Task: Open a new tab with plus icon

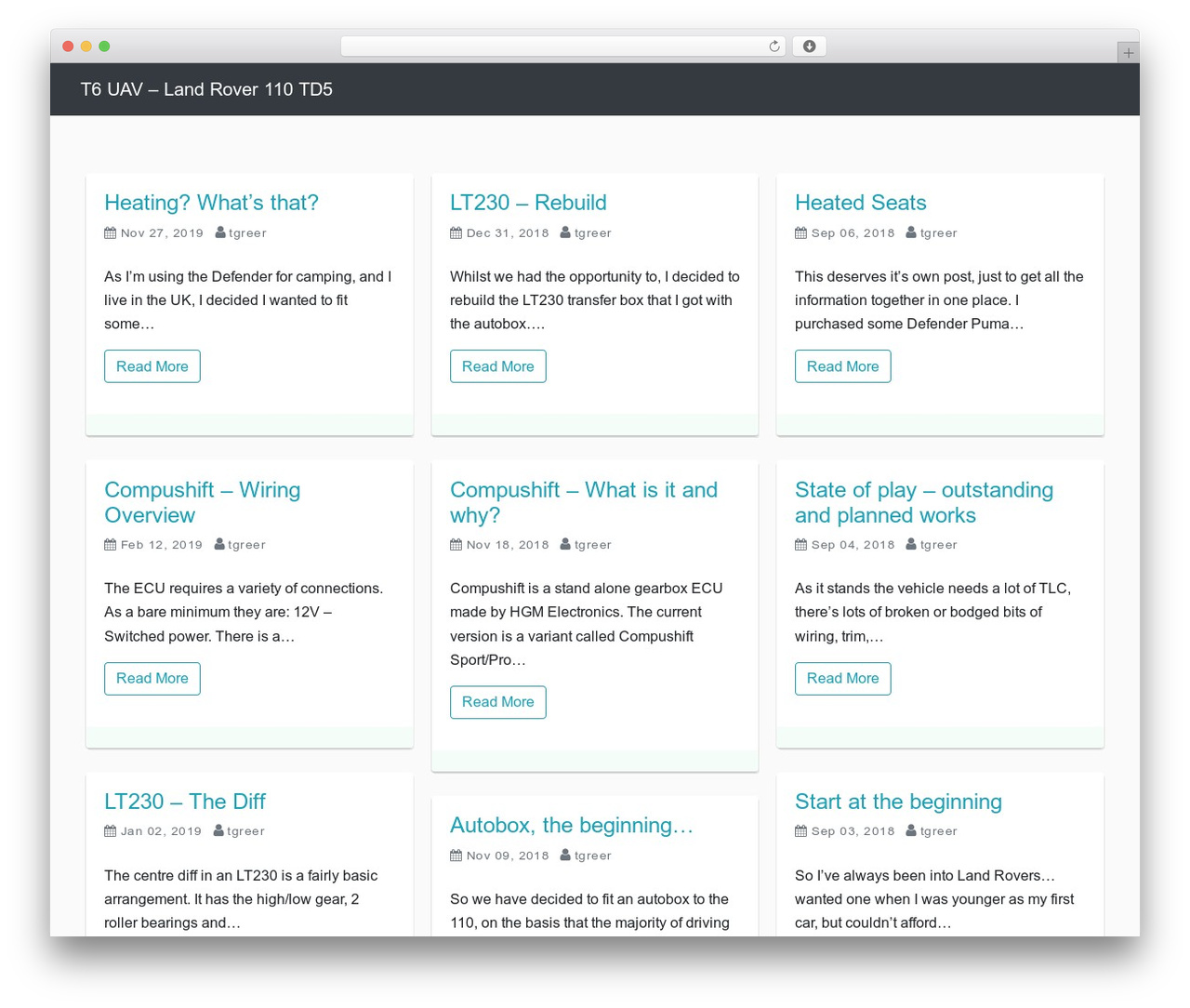Action: 1128,53
